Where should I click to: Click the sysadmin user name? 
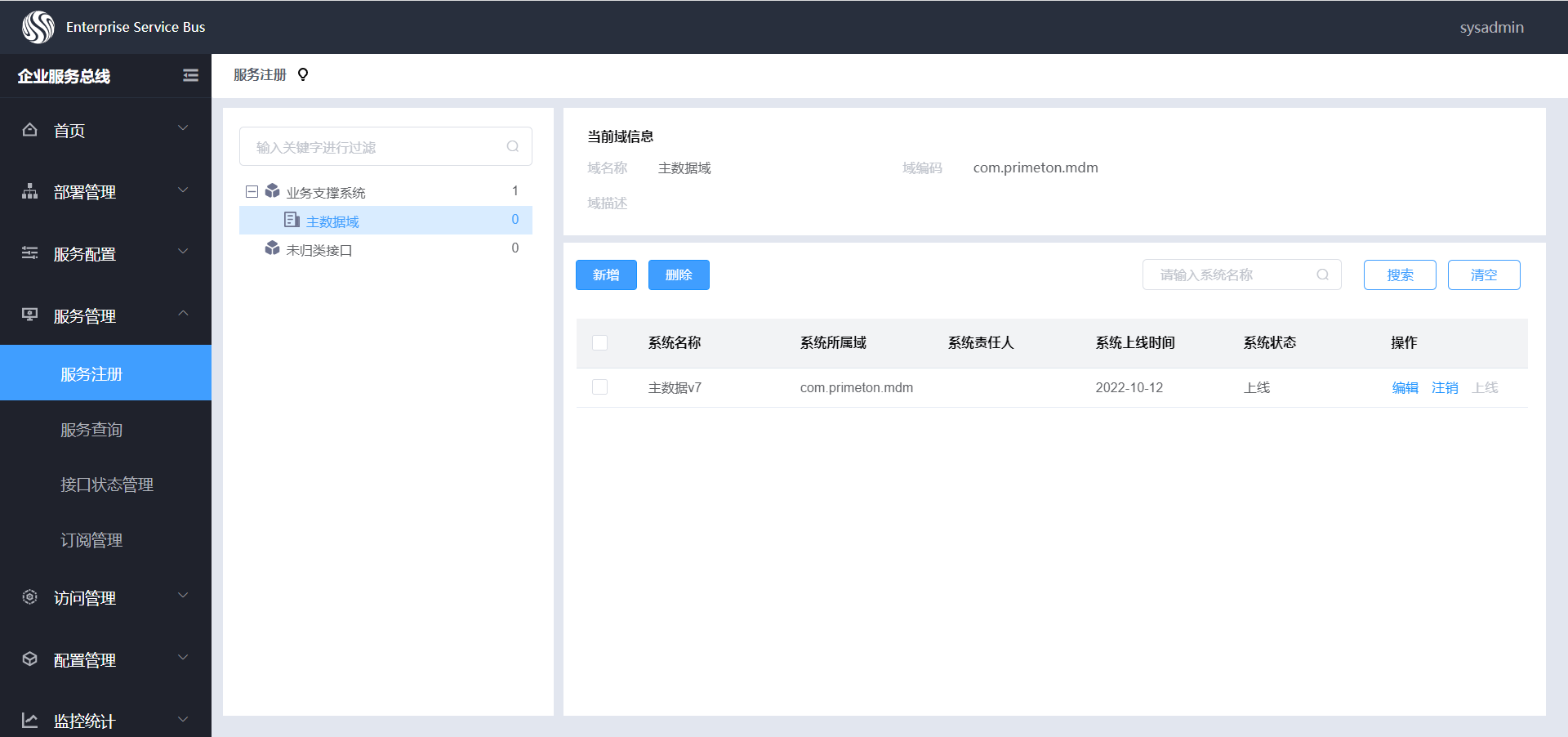pos(1491,27)
